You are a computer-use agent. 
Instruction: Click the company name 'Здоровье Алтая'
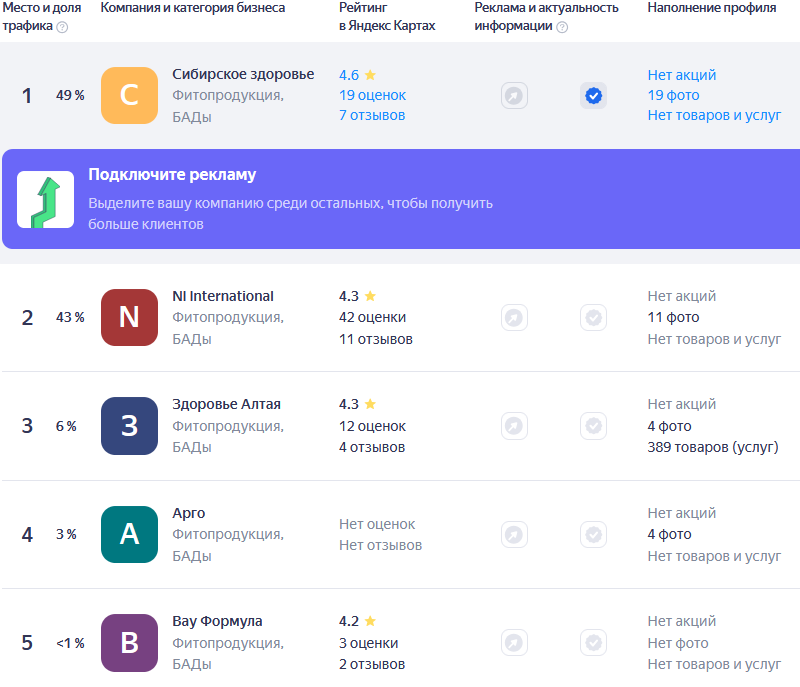pyautogui.click(x=227, y=404)
